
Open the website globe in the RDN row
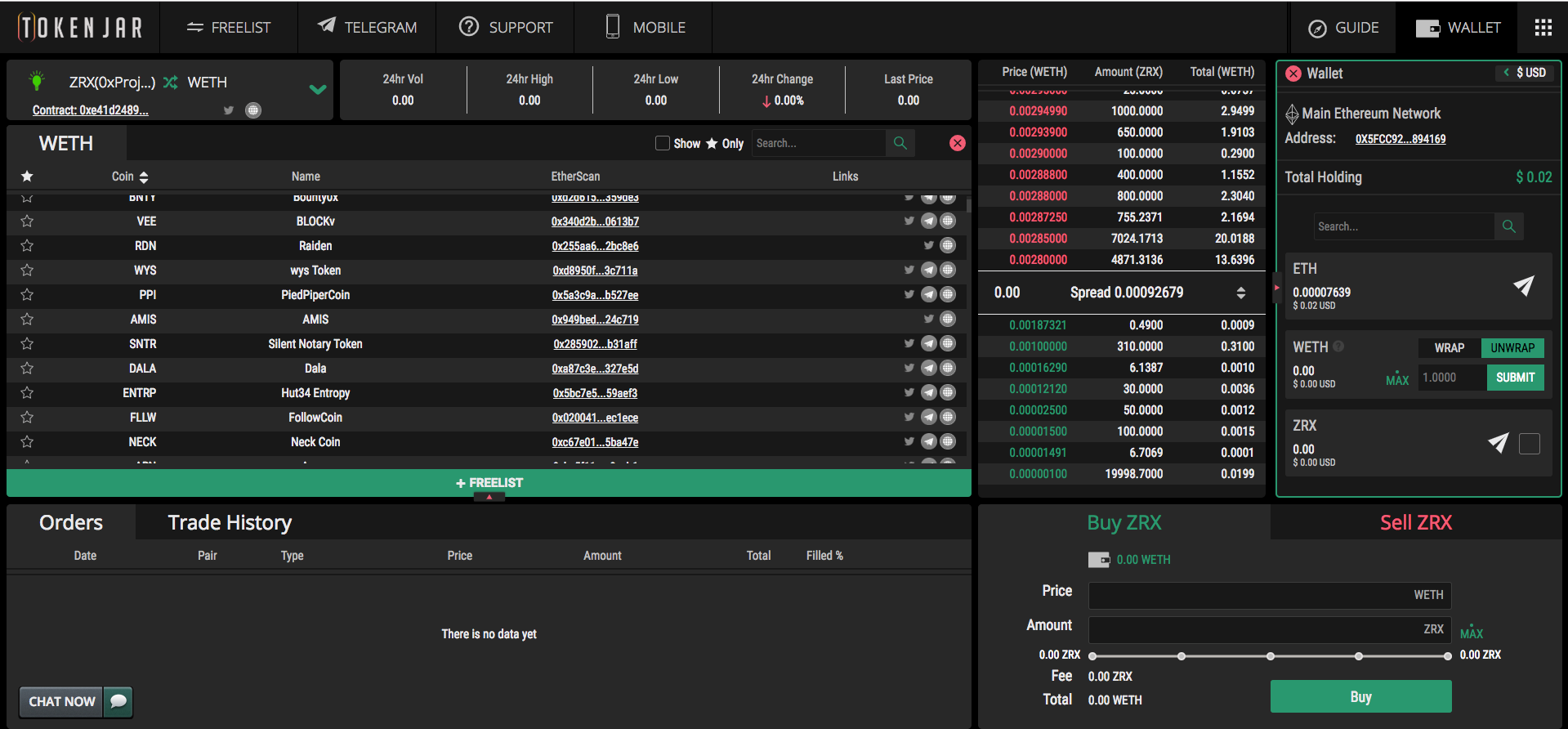click(x=948, y=245)
